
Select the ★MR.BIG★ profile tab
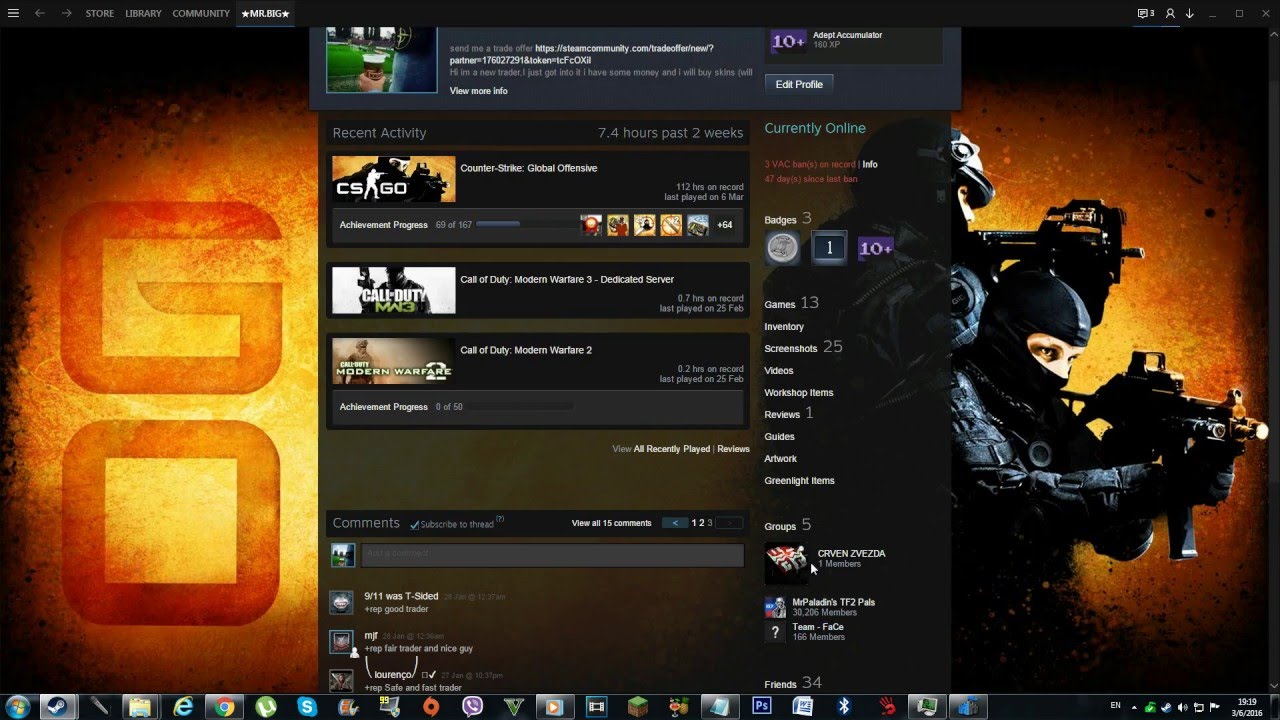pos(265,13)
